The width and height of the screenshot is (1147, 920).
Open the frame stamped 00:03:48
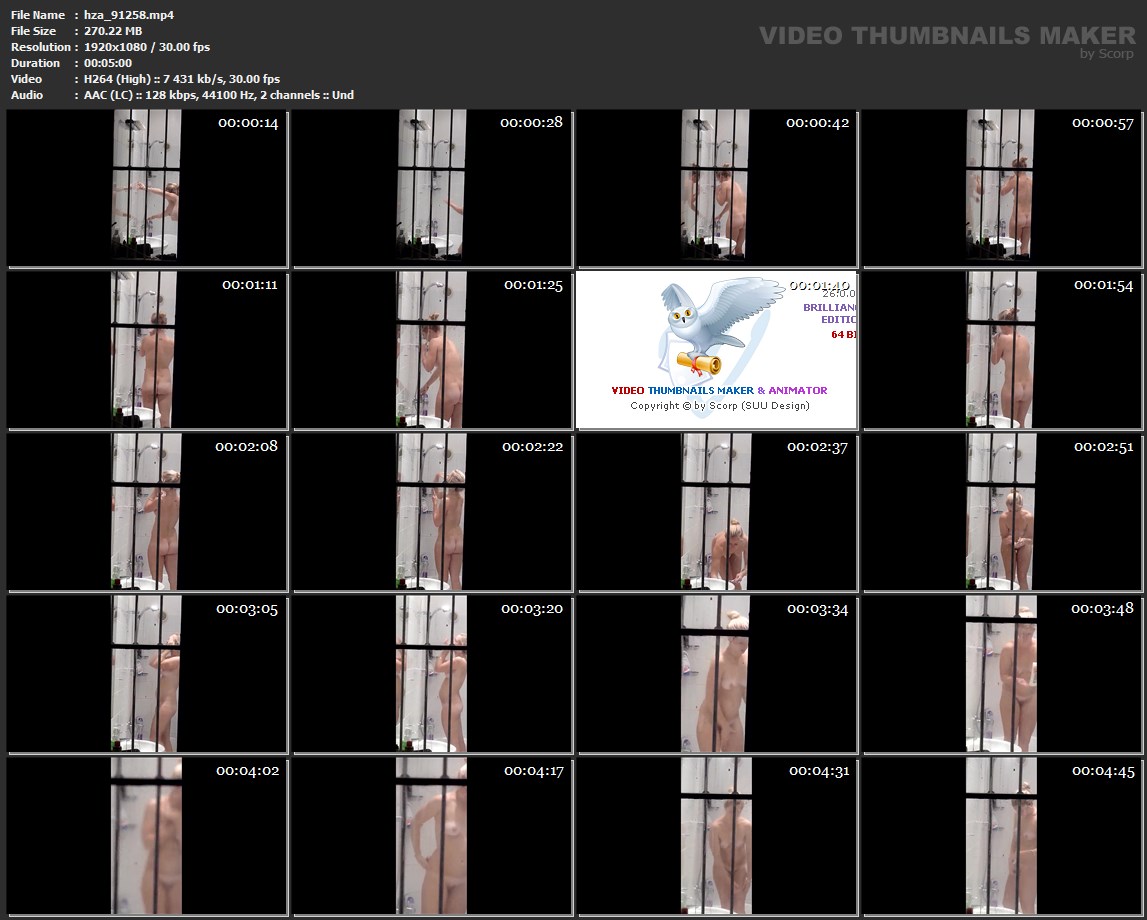click(x=1002, y=674)
